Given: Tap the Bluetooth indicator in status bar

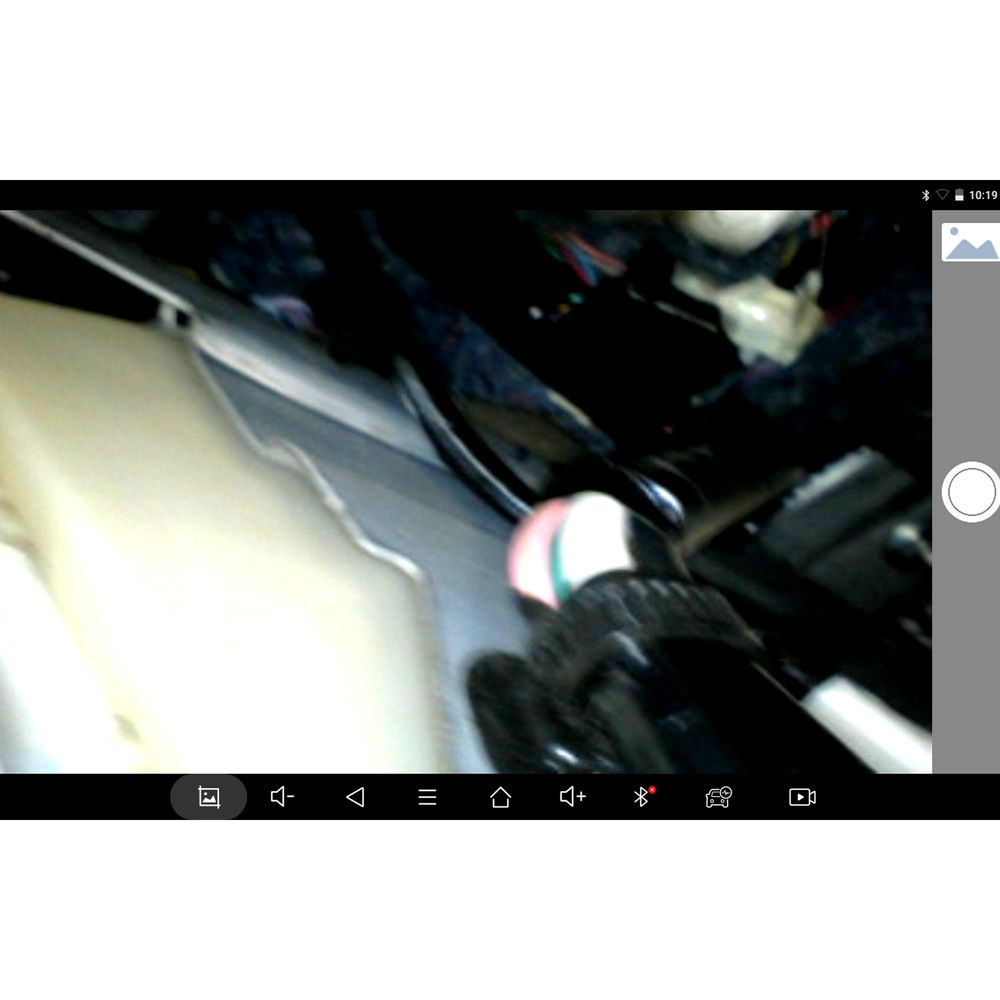Looking at the screenshot, I should coord(925,195).
